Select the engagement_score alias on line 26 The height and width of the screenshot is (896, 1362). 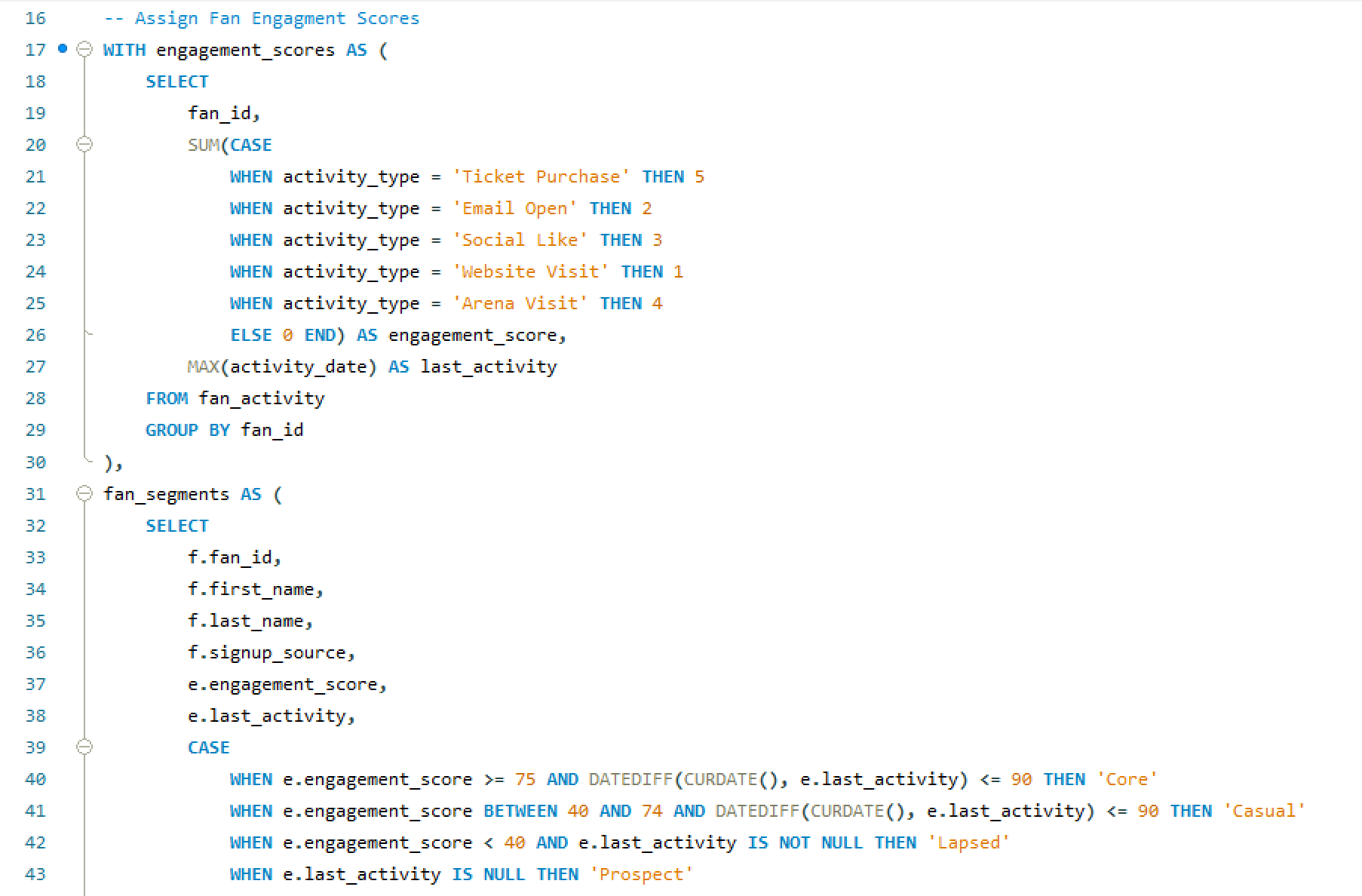475,334
